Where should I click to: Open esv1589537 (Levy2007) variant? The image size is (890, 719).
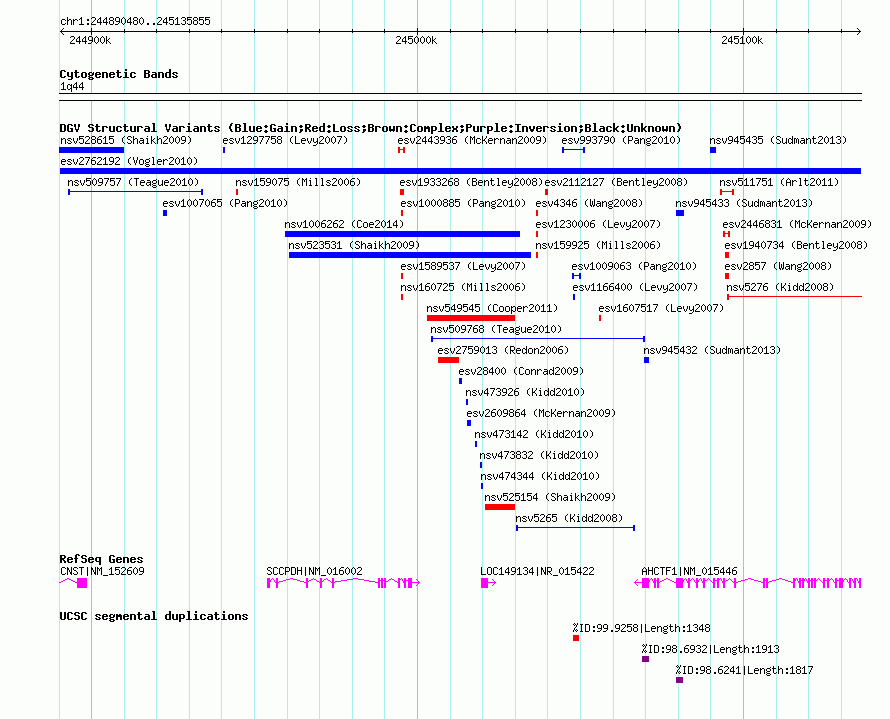pyautogui.click(x=463, y=266)
